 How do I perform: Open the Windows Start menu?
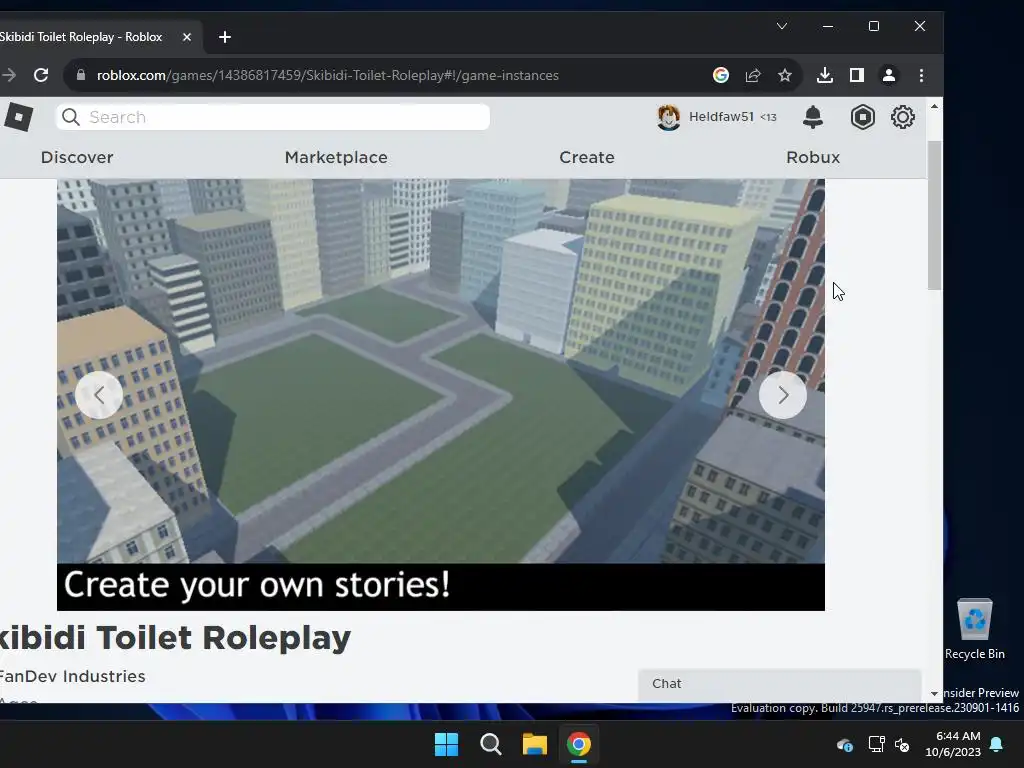click(447, 744)
